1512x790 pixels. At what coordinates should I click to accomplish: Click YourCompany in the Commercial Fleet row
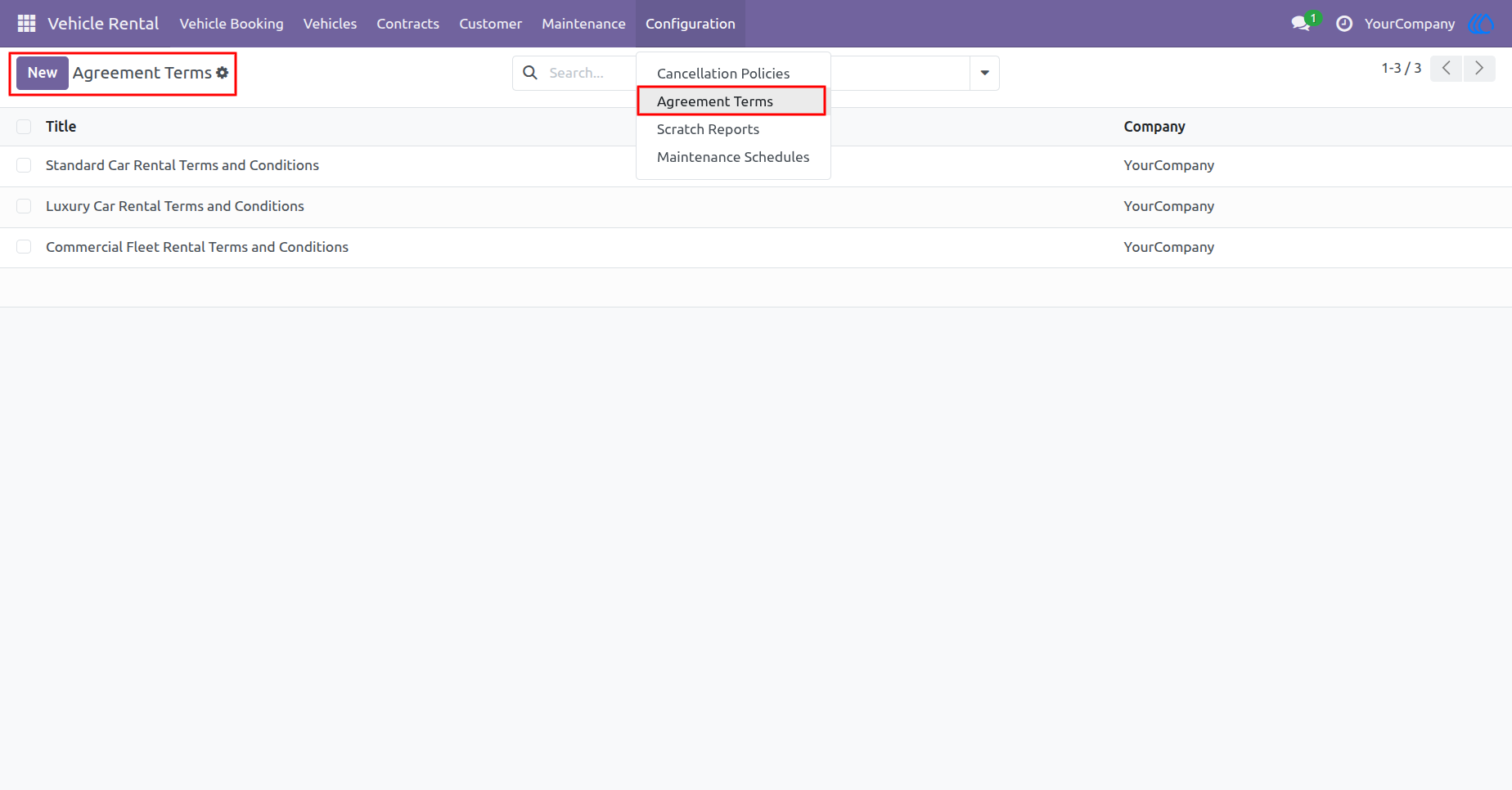1168,247
